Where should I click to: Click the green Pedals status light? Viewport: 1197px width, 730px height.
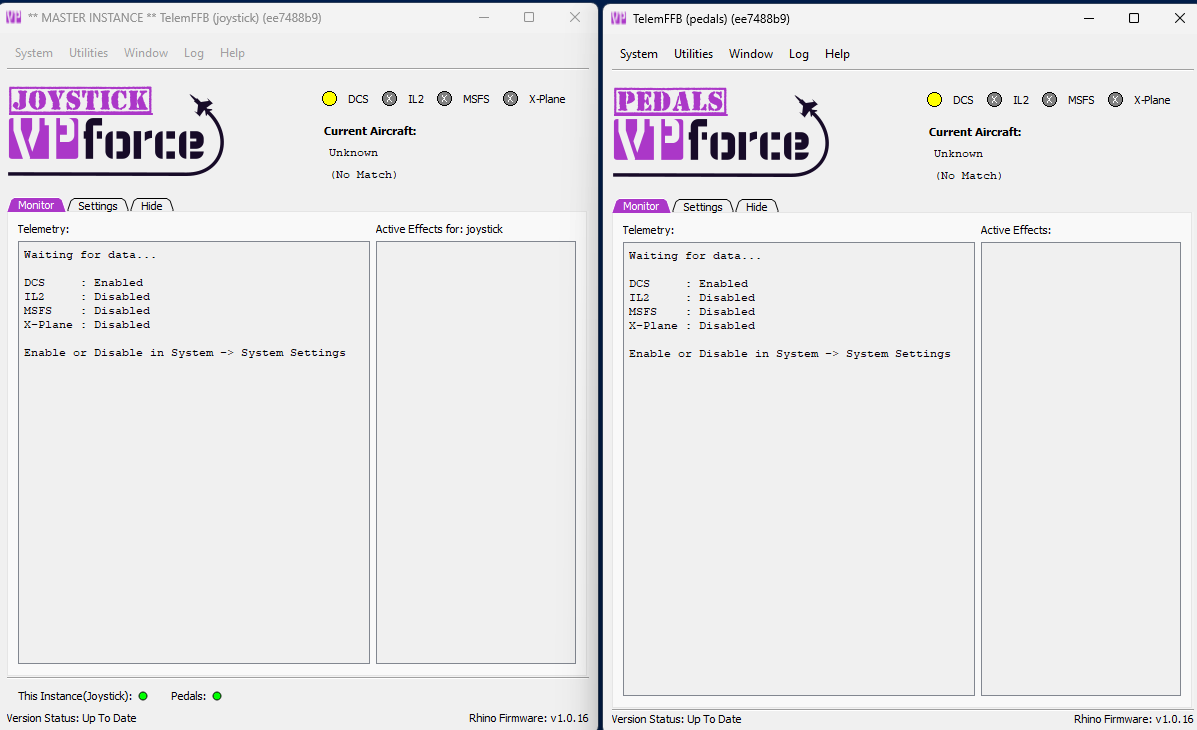(x=217, y=696)
